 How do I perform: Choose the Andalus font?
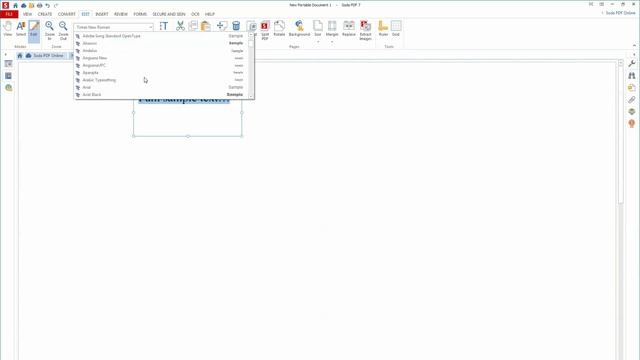pyautogui.click(x=160, y=51)
